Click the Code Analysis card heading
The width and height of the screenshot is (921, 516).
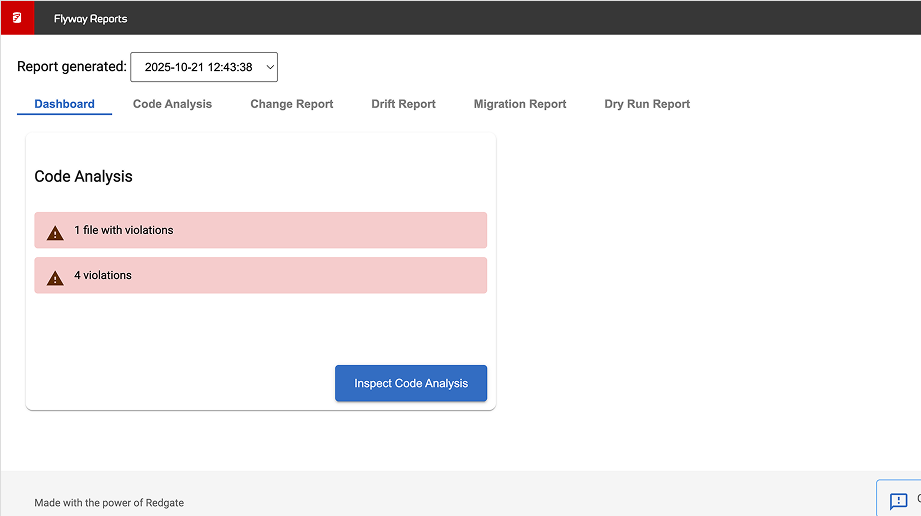83,176
